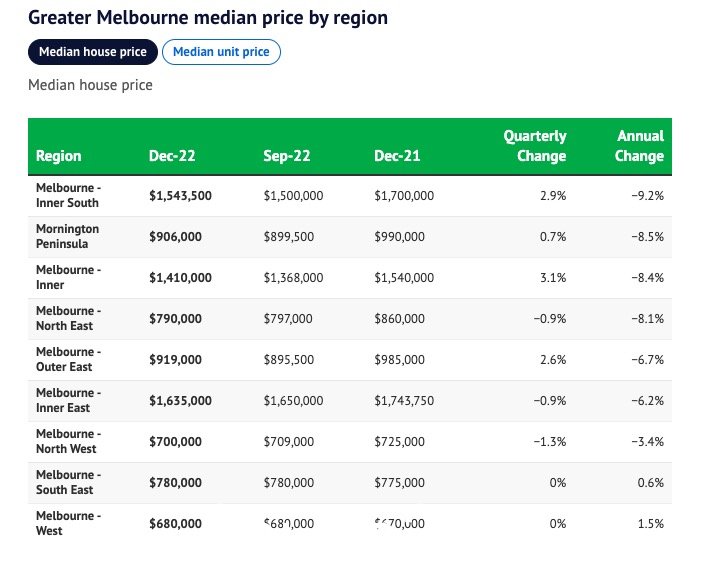Select the Melbourne - West row label
The image size is (717, 563).
tap(69, 523)
